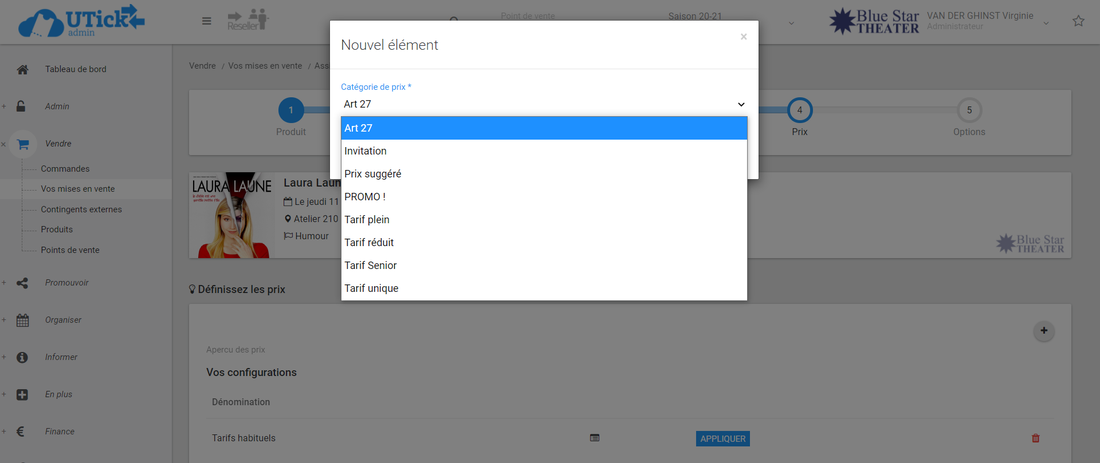Expand the Admin sidebar section
Viewport: 1100px width, 463px height.
pyautogui.click(x=57, y=106)
